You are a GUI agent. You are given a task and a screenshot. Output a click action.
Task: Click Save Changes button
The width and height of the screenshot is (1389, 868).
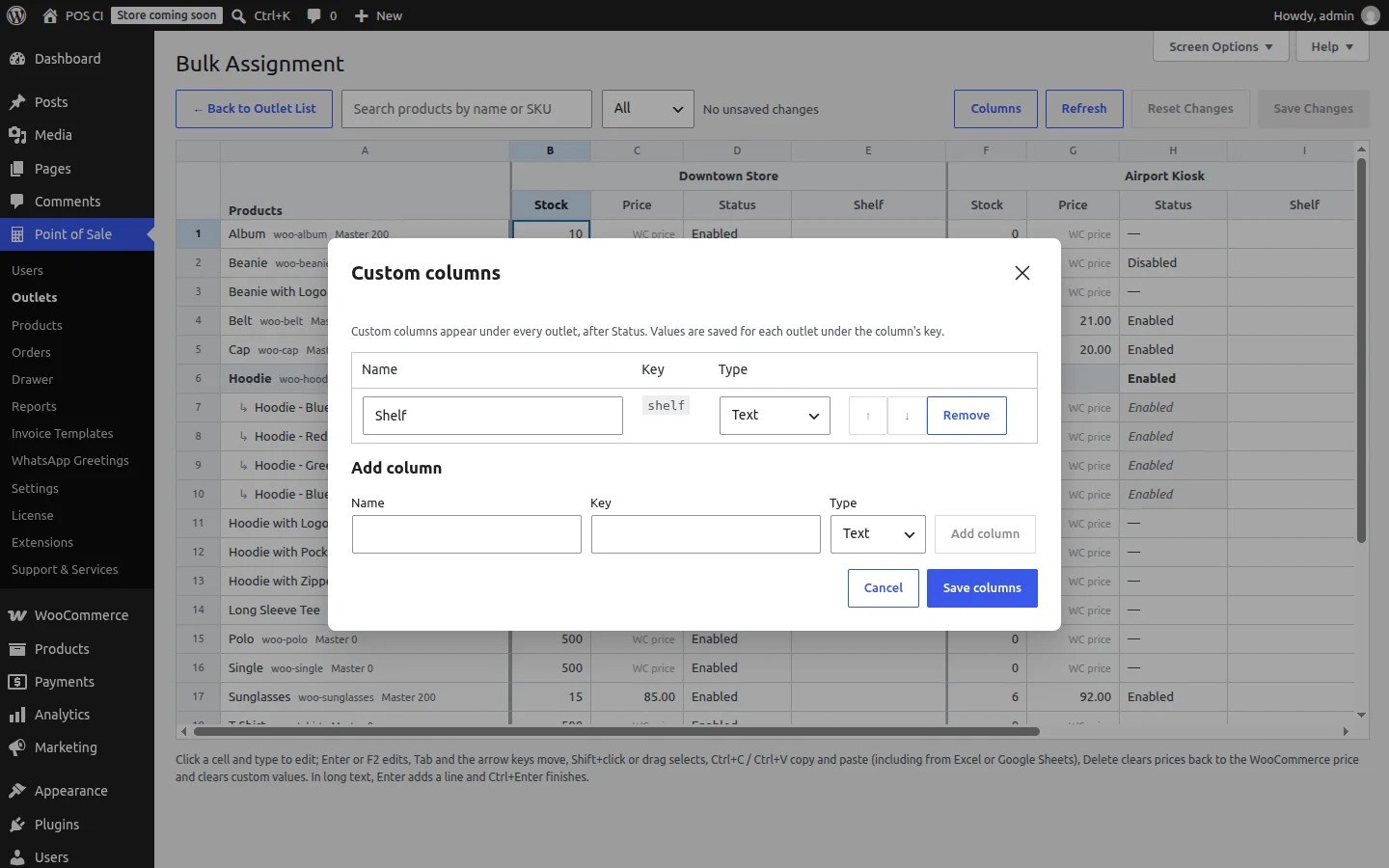(x=1314, y=109)
